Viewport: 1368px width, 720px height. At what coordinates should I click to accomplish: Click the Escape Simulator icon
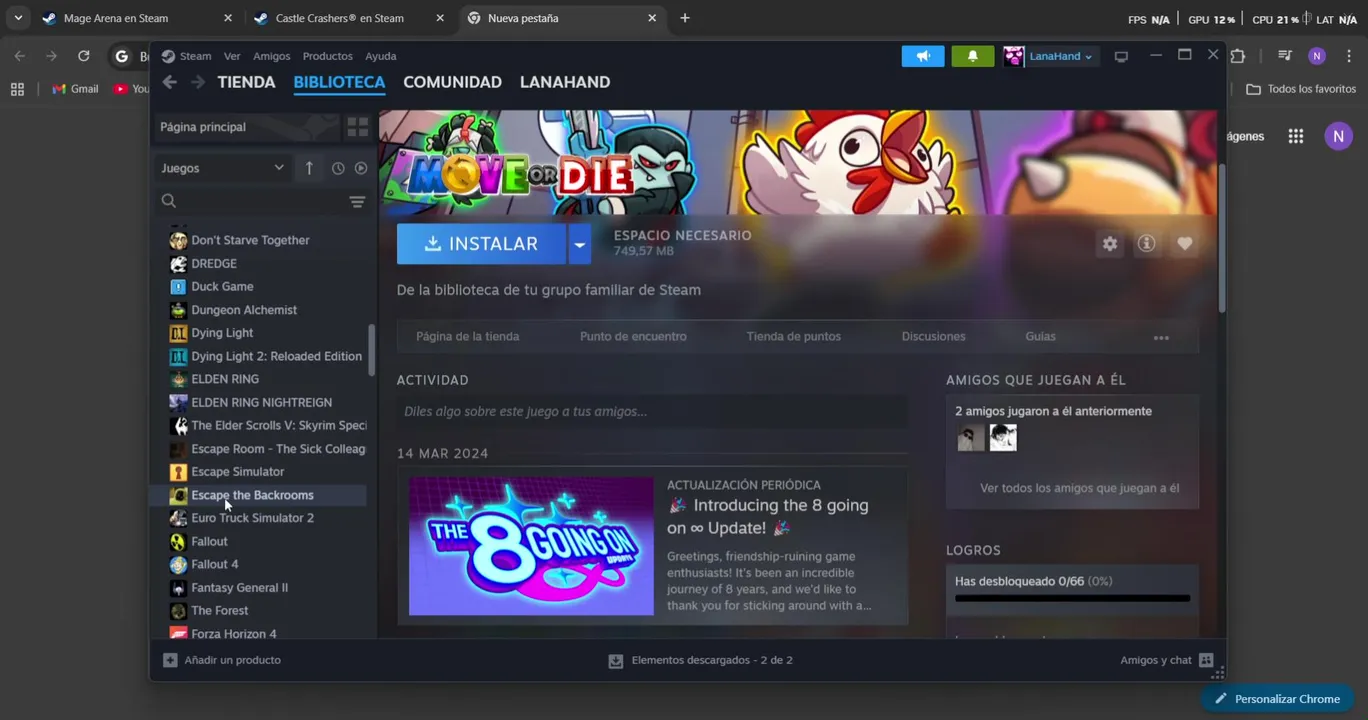(178, 472)
